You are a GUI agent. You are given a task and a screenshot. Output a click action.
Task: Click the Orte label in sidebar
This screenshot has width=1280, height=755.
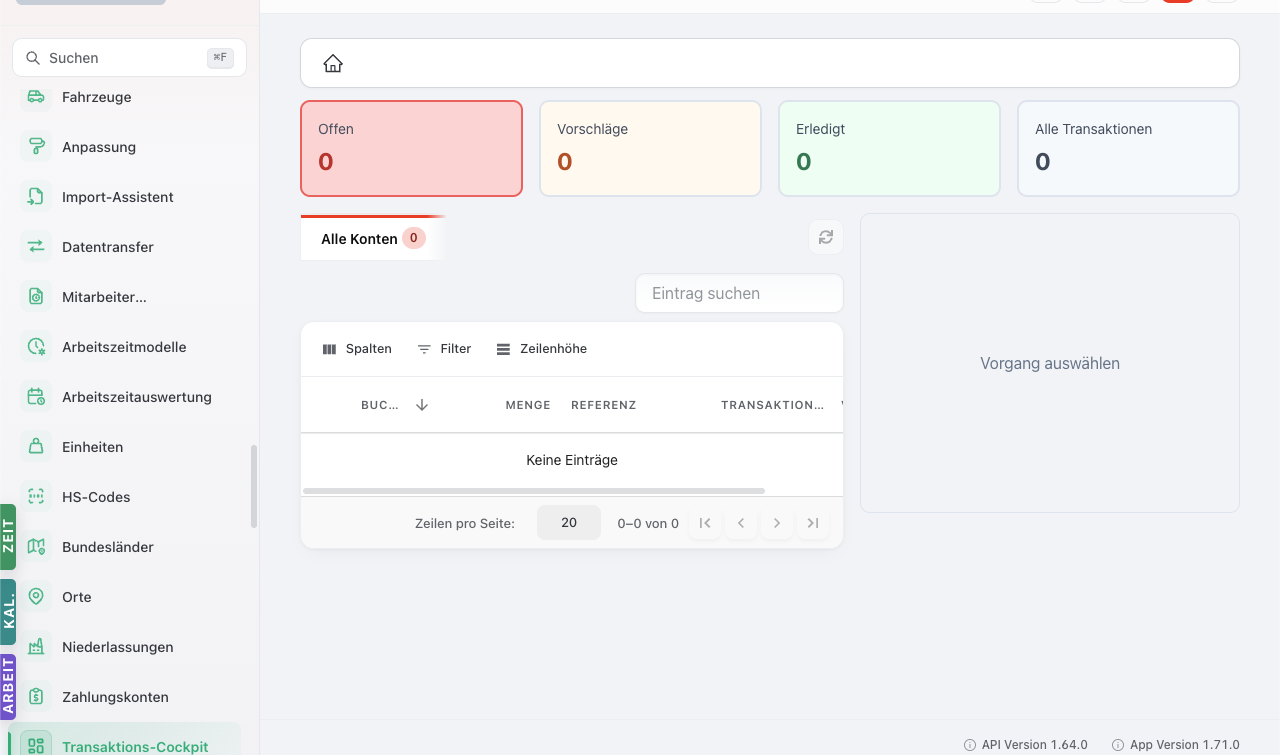point(77,597)
